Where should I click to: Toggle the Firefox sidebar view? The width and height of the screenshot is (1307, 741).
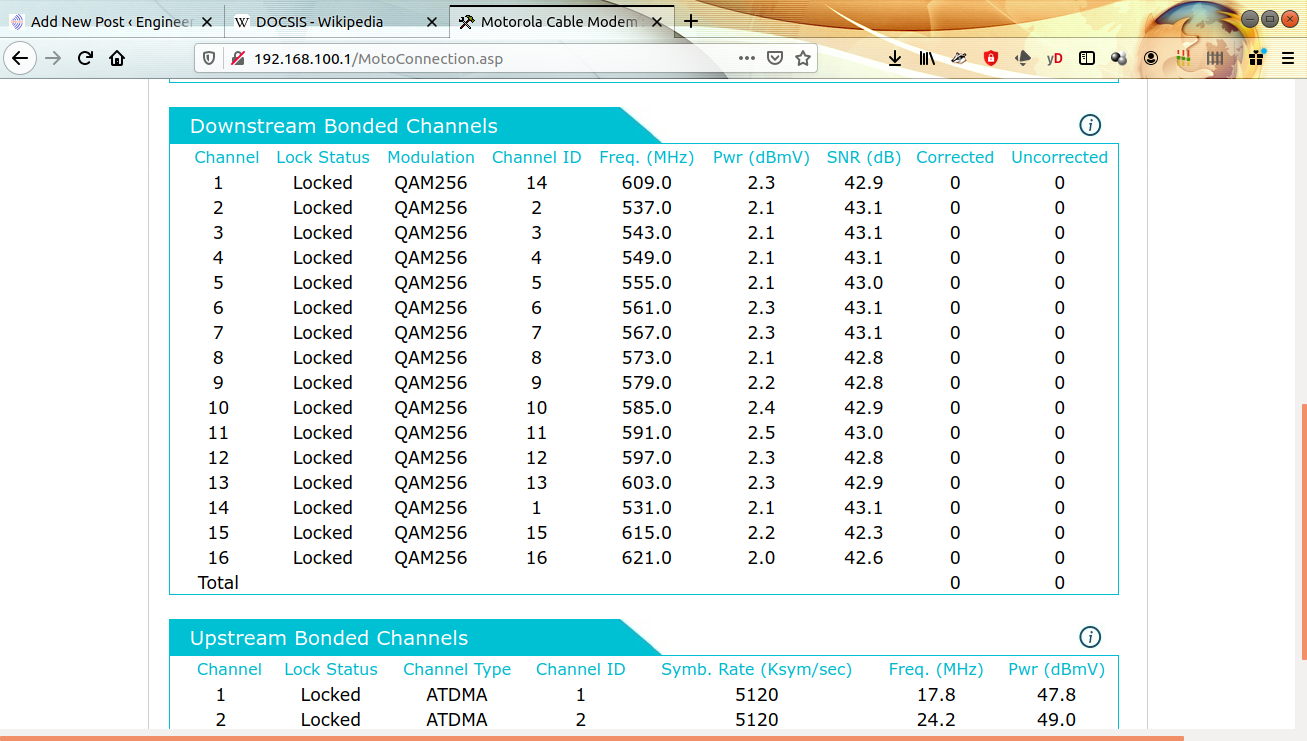click(x=1087, y=59)
